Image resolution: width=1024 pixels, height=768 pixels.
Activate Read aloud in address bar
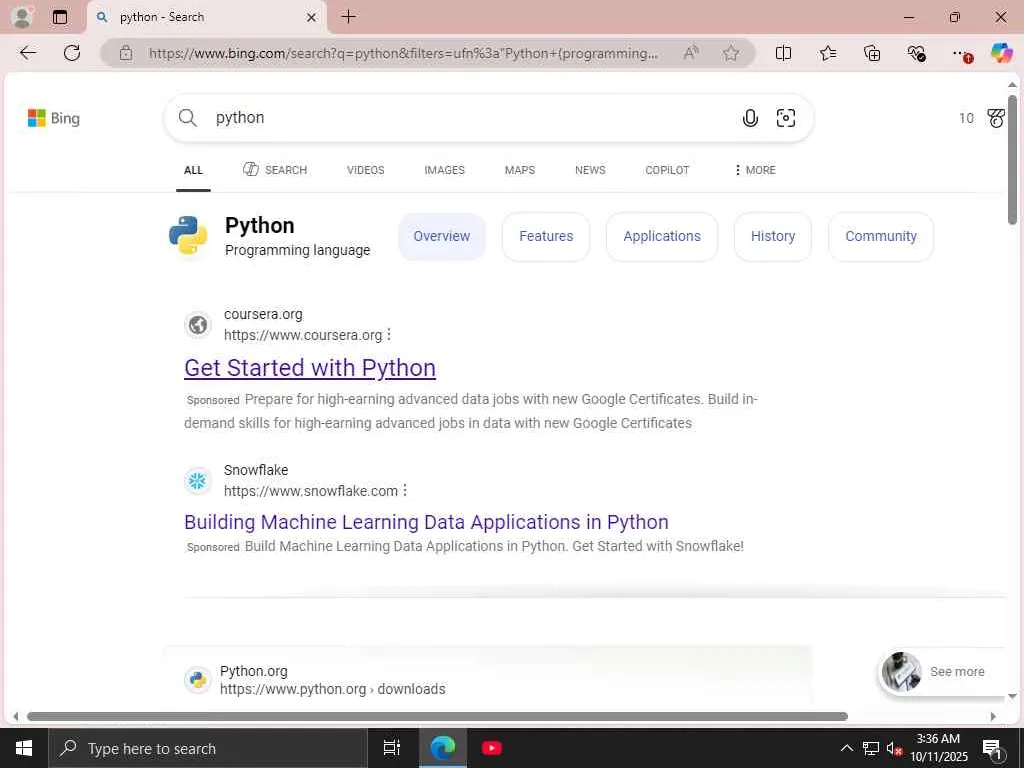[691, 53]
